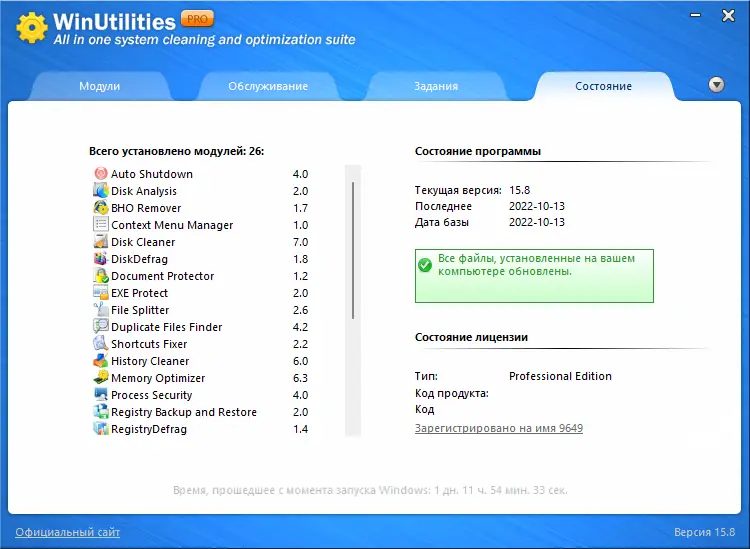Click the Disk Analysis text label
This screenshot has width=750, height=549.
144,191
